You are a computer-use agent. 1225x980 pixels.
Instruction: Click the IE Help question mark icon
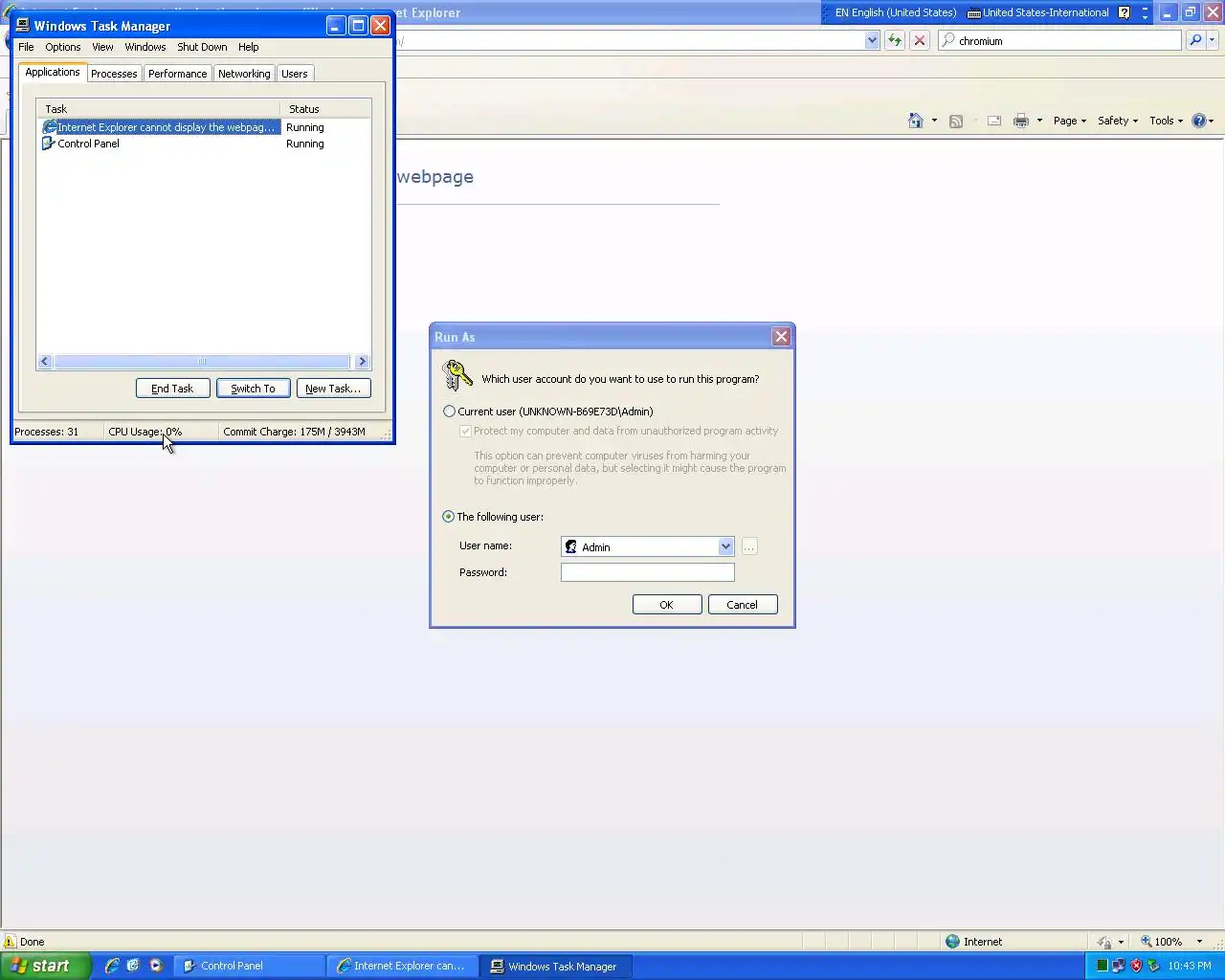coord(1198,121)
